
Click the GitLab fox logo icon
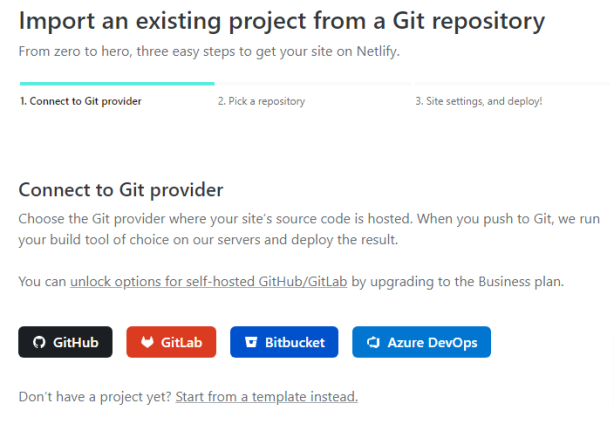coord(146,342)
